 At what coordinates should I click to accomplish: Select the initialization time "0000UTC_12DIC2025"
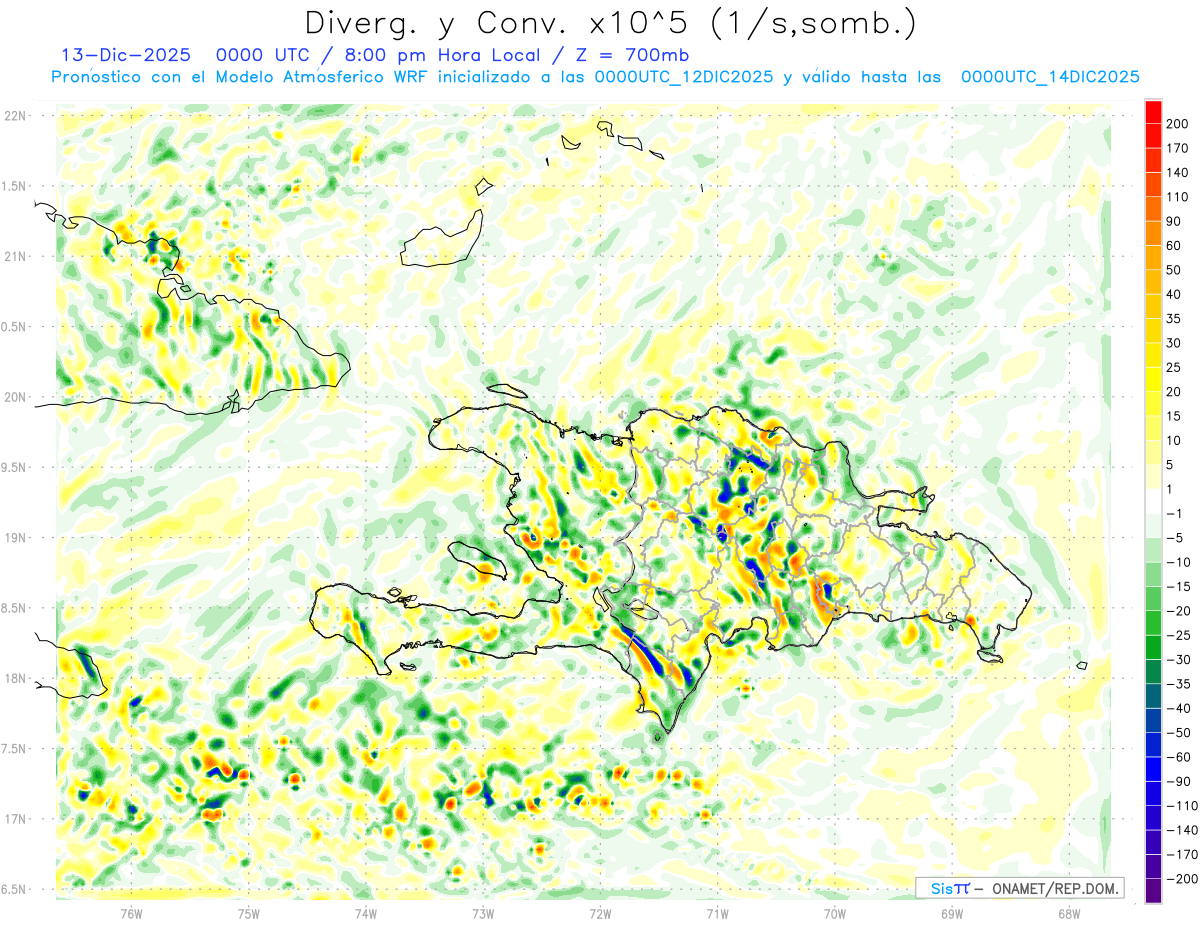pyautogui.click(x=684, y=77)
